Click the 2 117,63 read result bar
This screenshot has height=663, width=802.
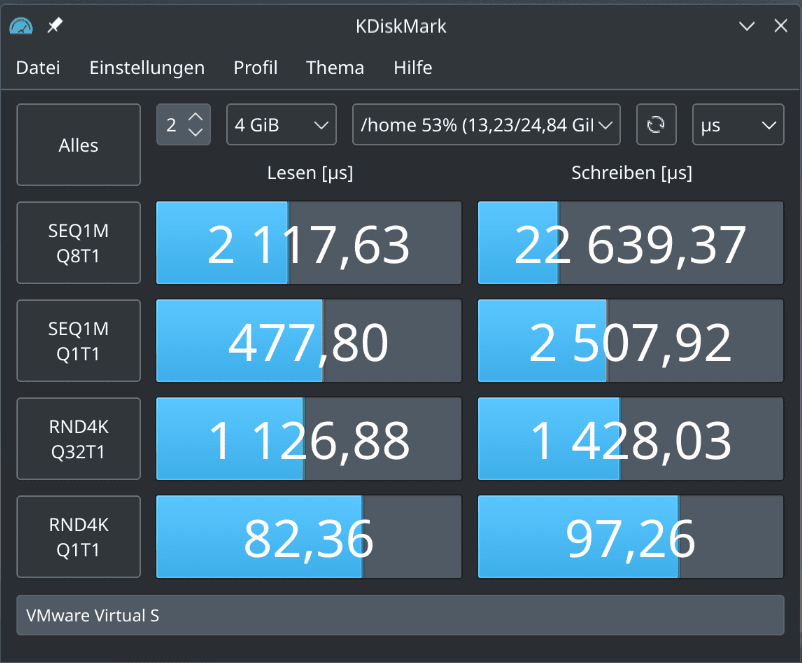click(x=308, y=242)
